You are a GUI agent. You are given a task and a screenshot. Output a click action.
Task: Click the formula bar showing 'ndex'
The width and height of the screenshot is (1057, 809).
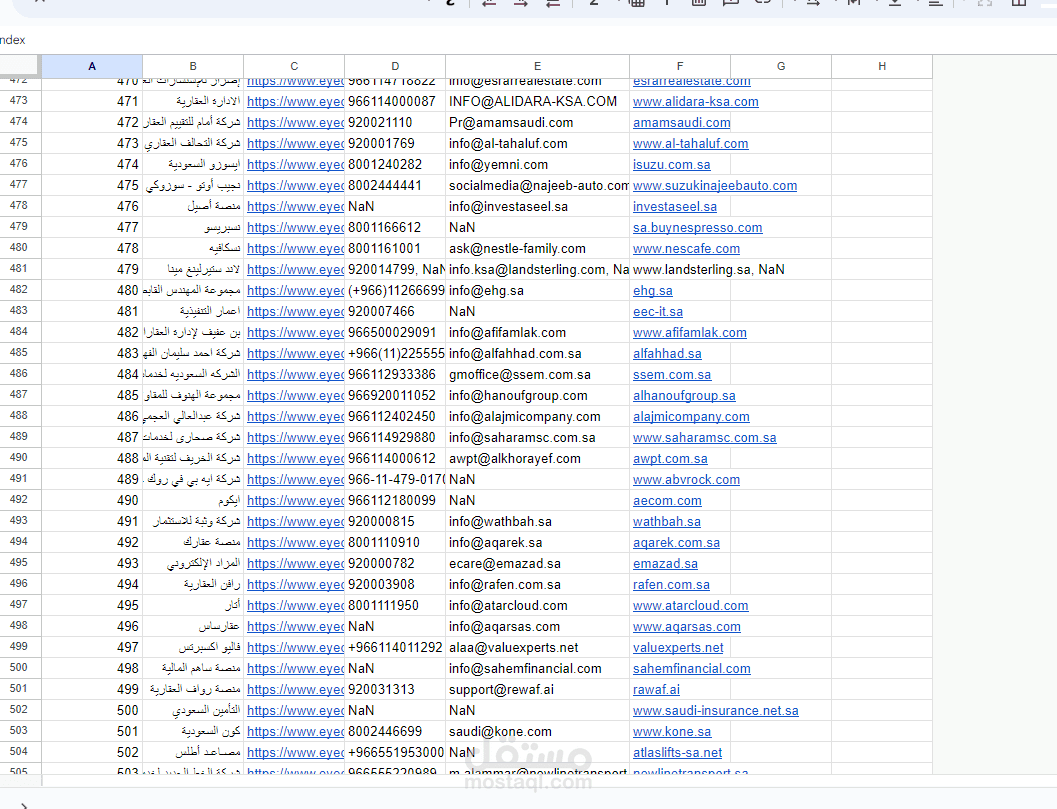[528, 40]
